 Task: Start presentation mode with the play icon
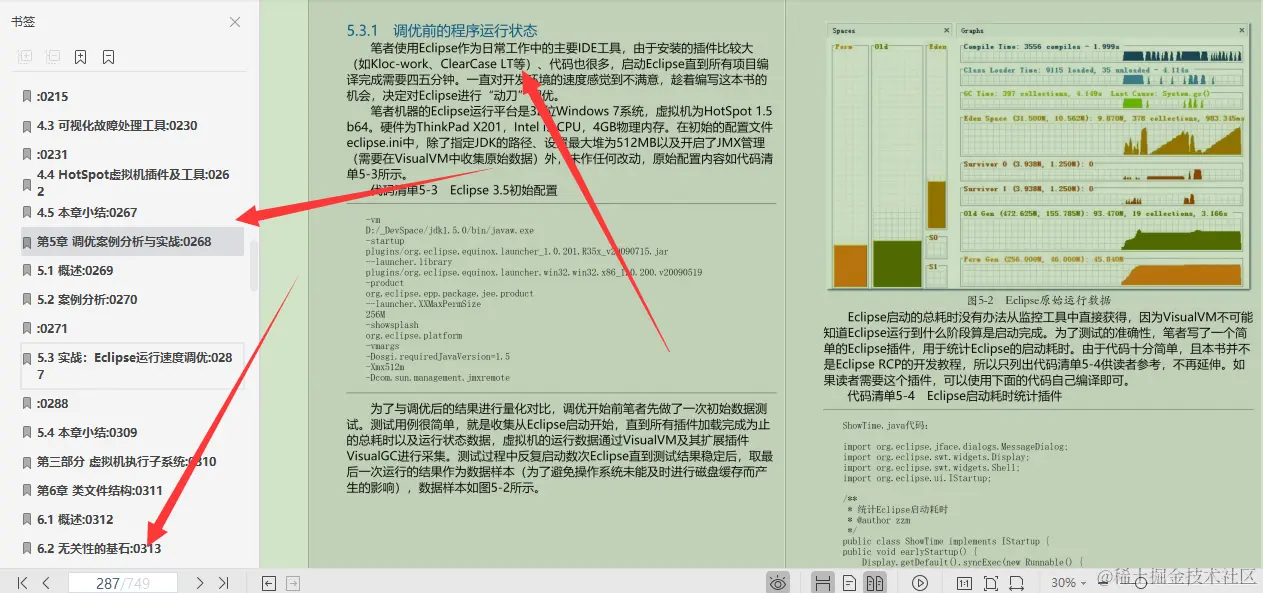[920, 581]
